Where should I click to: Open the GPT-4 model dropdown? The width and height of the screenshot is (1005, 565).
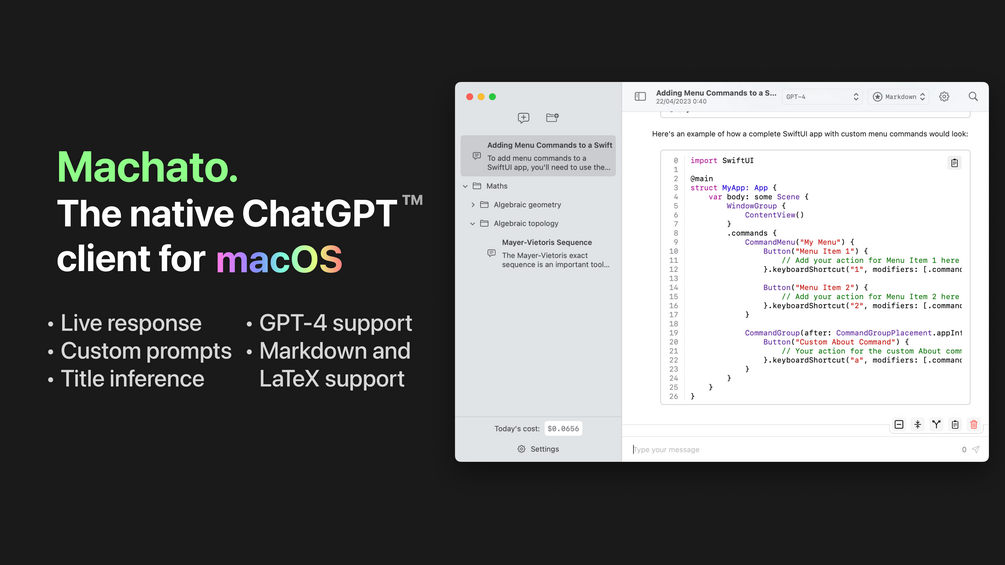click(821, 97)
